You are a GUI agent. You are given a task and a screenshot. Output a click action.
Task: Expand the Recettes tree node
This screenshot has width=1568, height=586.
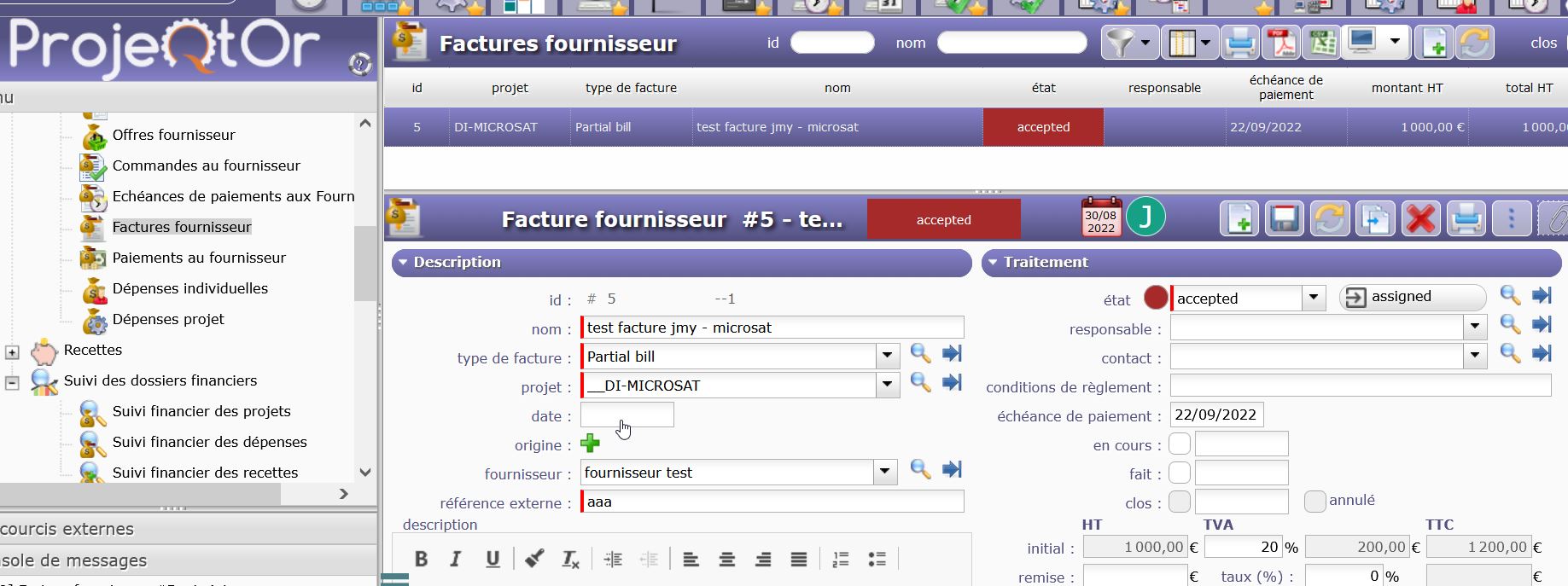pyautogui.click(x=12, y=351)
